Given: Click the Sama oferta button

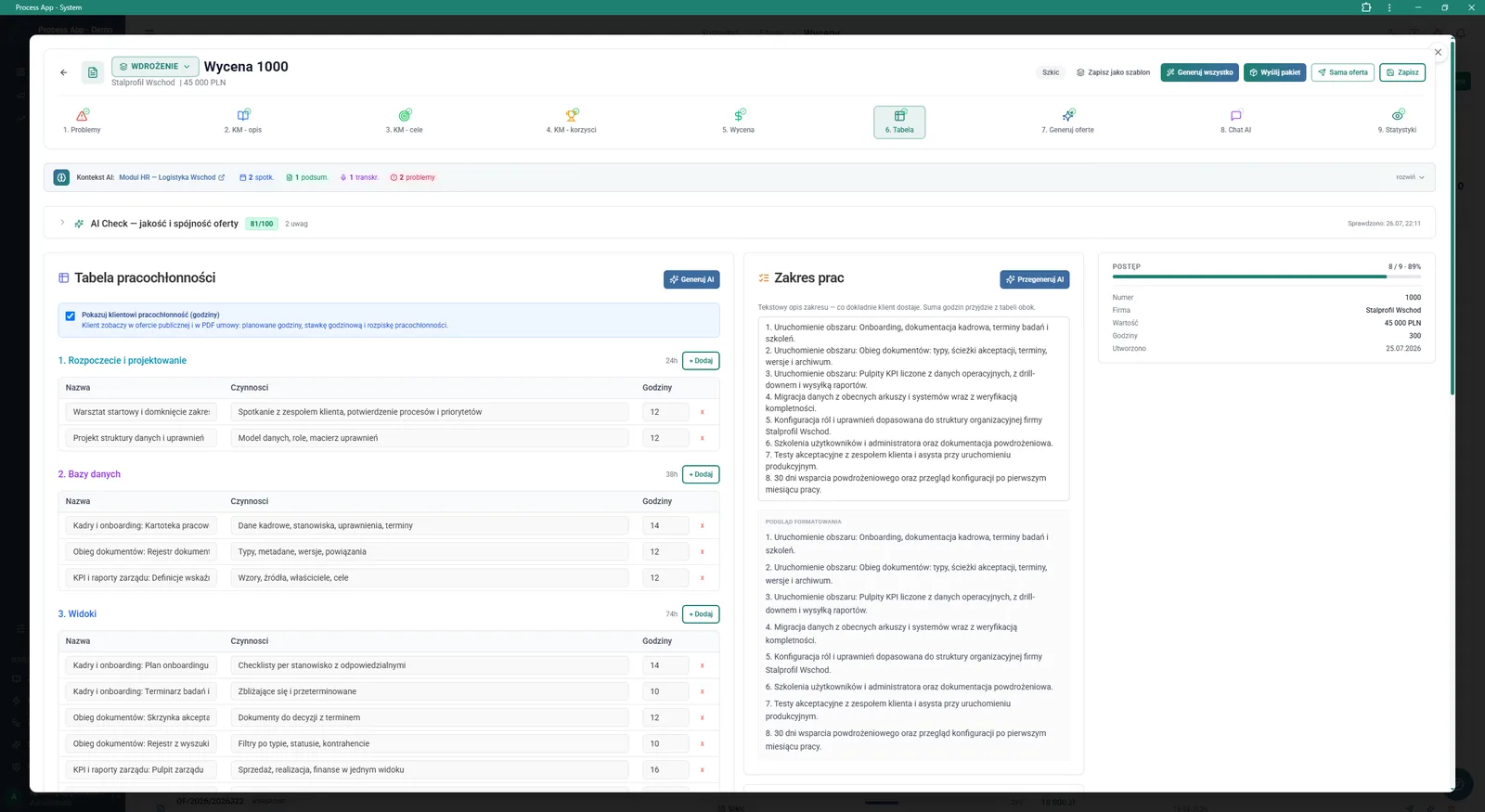Looking at the screenshot, I should click(1342, 72).
